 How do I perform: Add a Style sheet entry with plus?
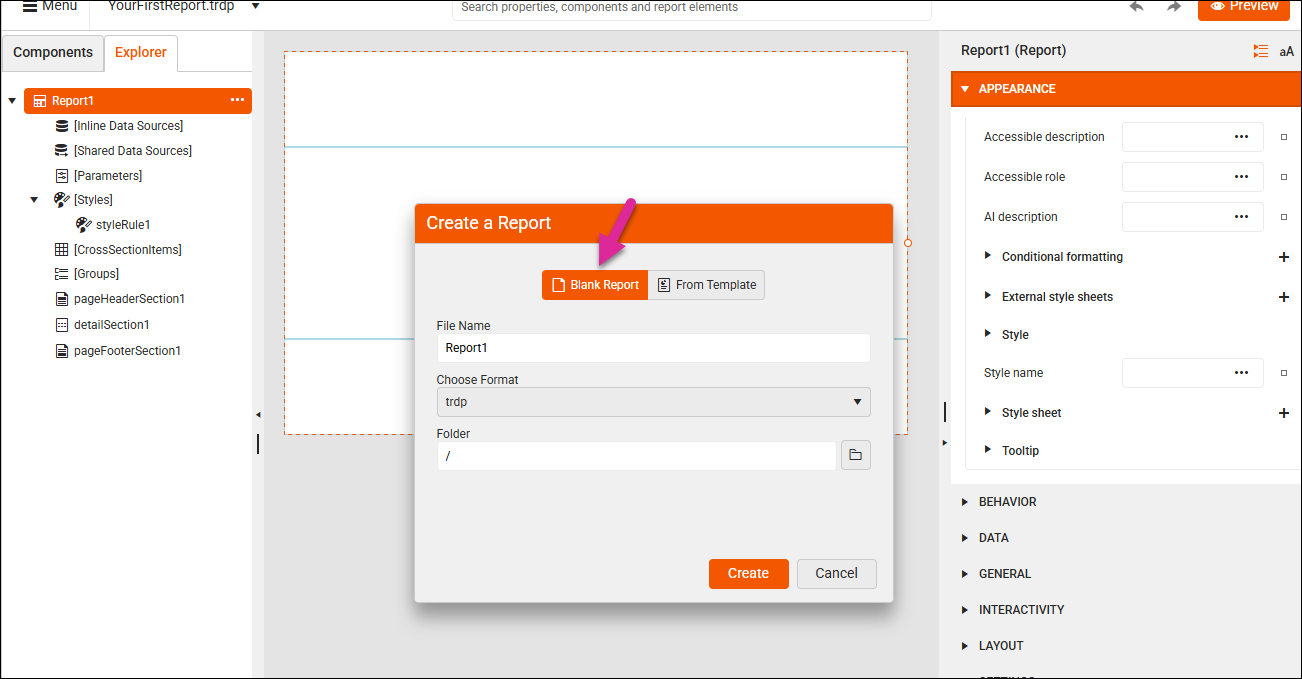[1284, 413]
